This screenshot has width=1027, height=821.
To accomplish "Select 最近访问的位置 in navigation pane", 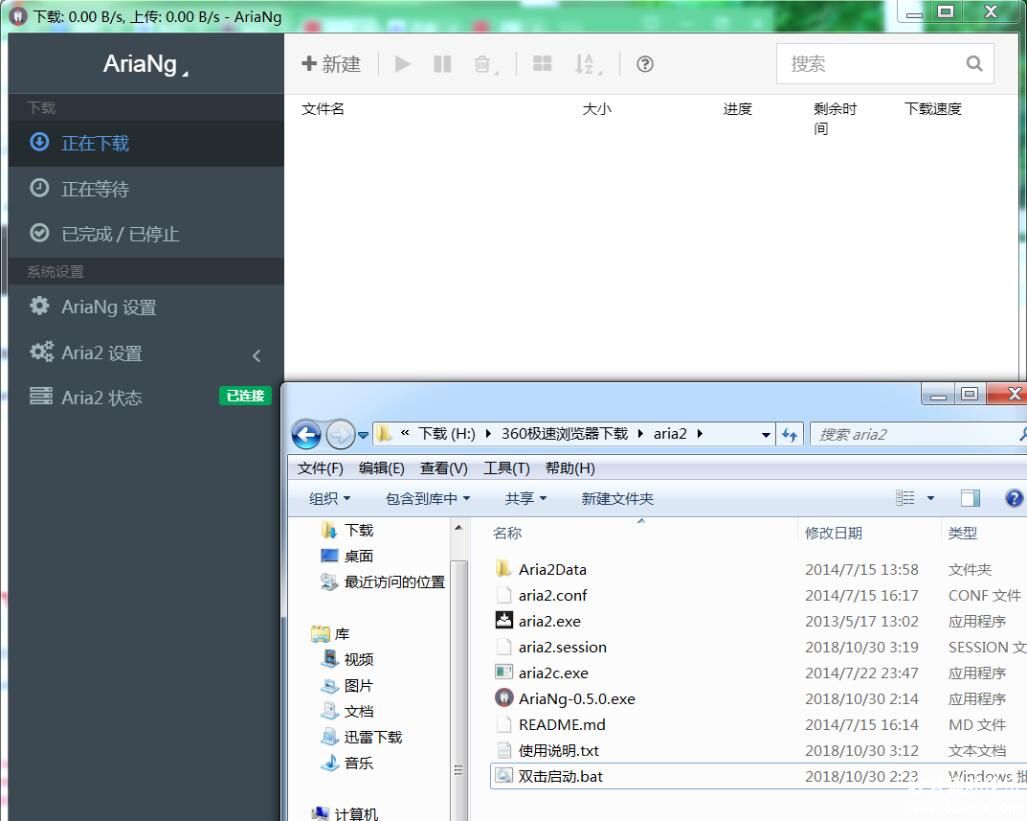I will (x=383, y=582).
